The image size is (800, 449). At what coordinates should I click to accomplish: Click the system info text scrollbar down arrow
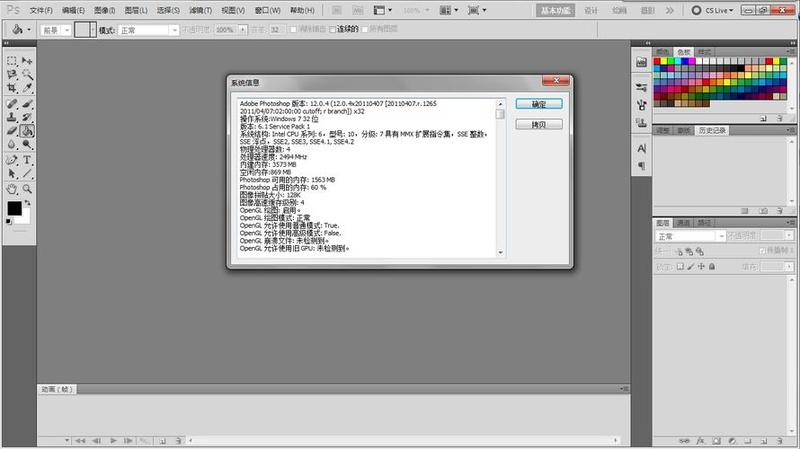pos(500,252)
